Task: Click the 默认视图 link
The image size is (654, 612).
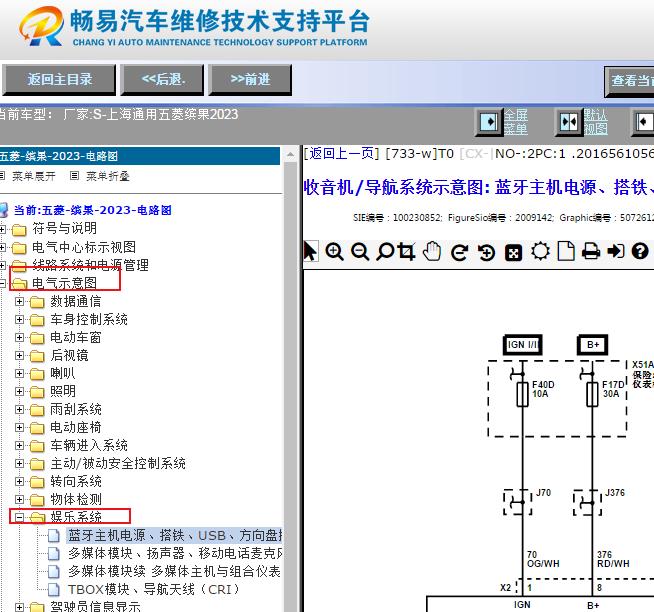Action: click(x=596, y=122)
